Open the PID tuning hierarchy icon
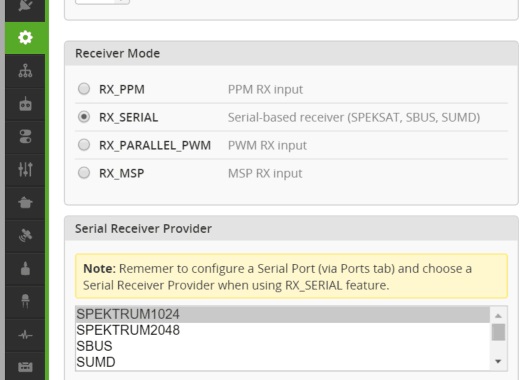Viewport: 522px width, 380px height. click(x=25, y=71)
